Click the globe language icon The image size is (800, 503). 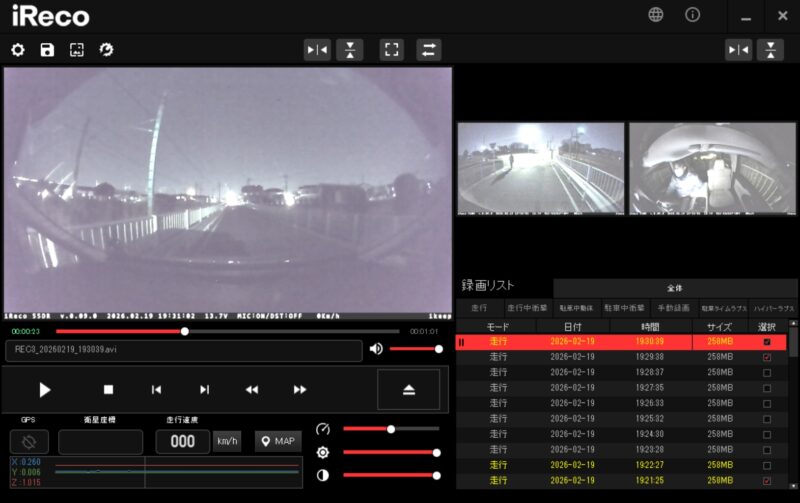point(656,15)
